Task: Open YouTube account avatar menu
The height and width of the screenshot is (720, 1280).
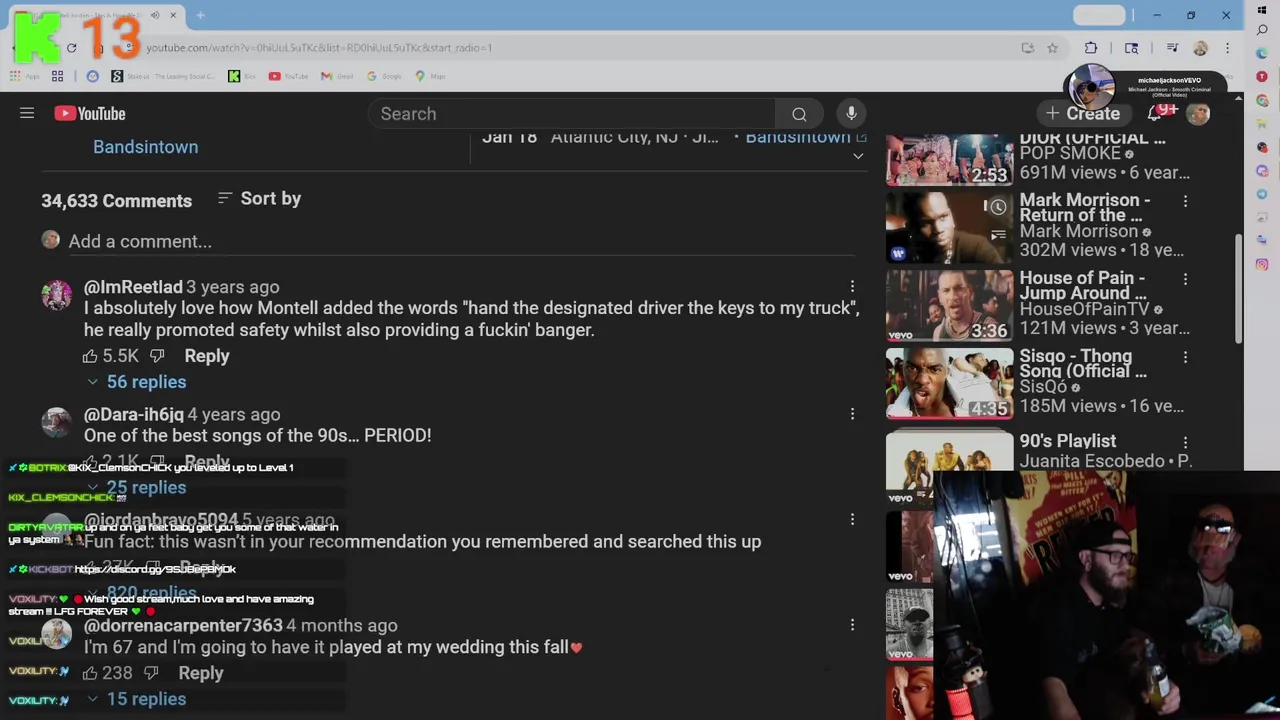Action: tap(1198, 114)
